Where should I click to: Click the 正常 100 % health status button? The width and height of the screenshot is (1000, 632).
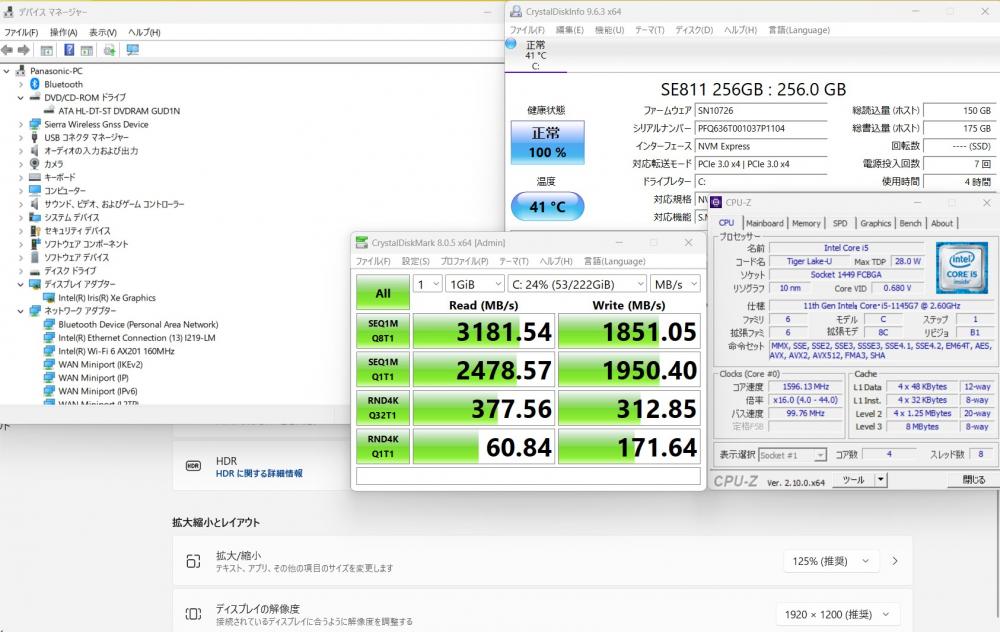[x=547, y=142]
